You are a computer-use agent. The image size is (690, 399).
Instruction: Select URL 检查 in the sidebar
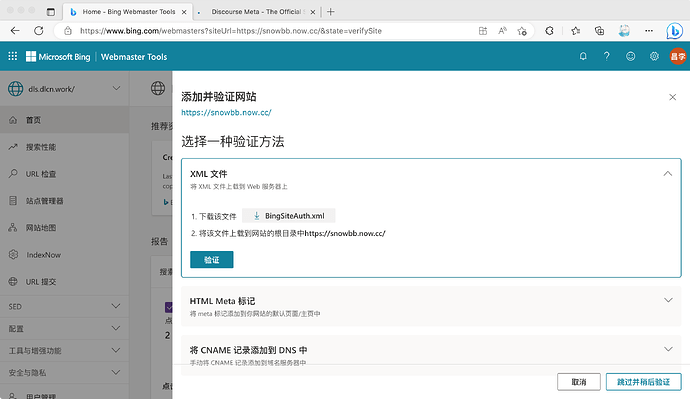pyautogui.click(x=64, y=174)
